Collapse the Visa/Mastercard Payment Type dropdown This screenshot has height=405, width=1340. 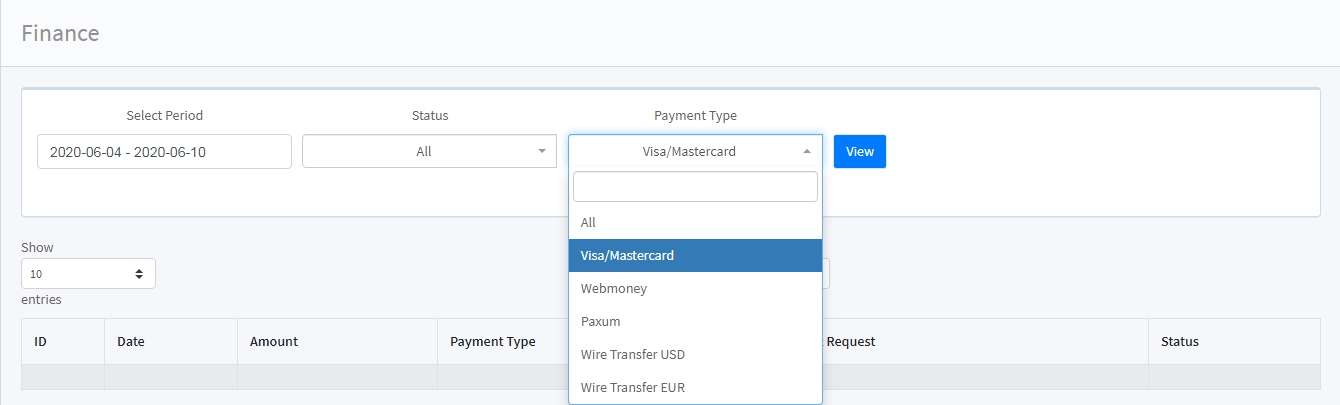pyautogui.click(x=695, y=151)
